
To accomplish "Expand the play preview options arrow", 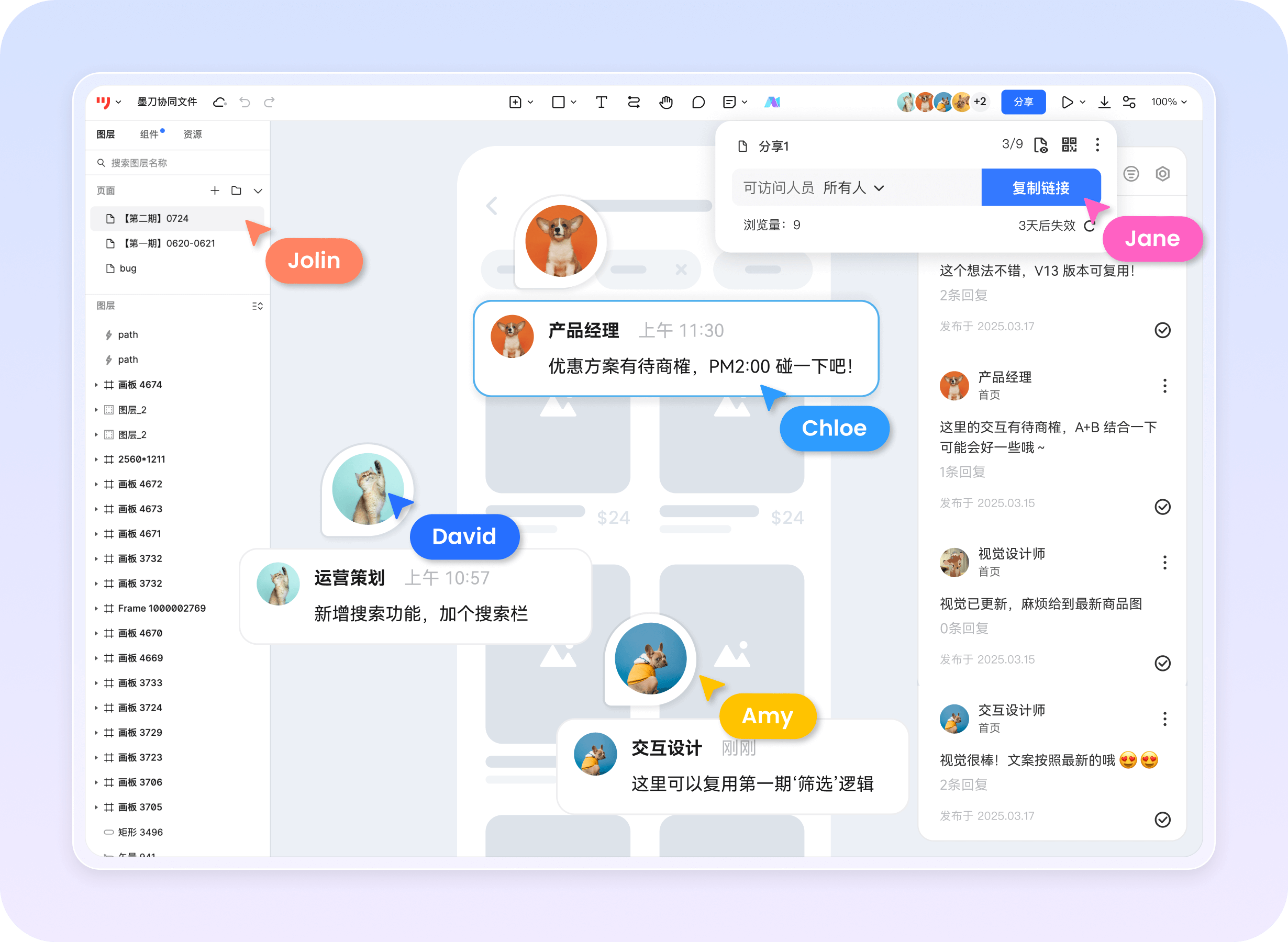I will pyautogui.click(x=1083, y=102).
